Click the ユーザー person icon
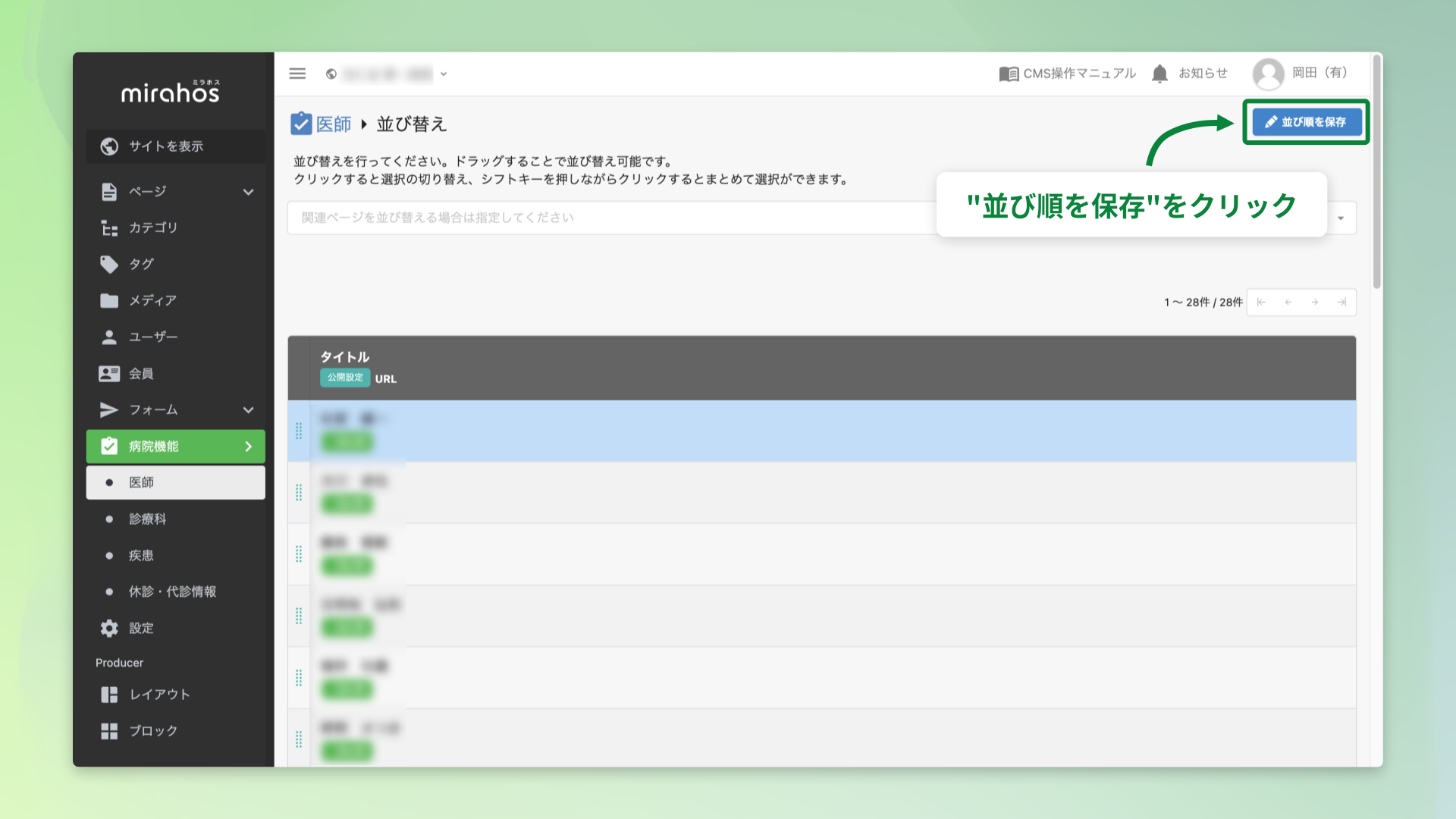The width and height of the screenshot is (1456, 819). pos(109,337)
